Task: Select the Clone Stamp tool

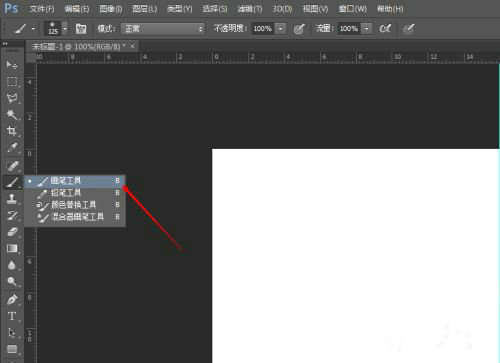Action: tap(12, 199)
